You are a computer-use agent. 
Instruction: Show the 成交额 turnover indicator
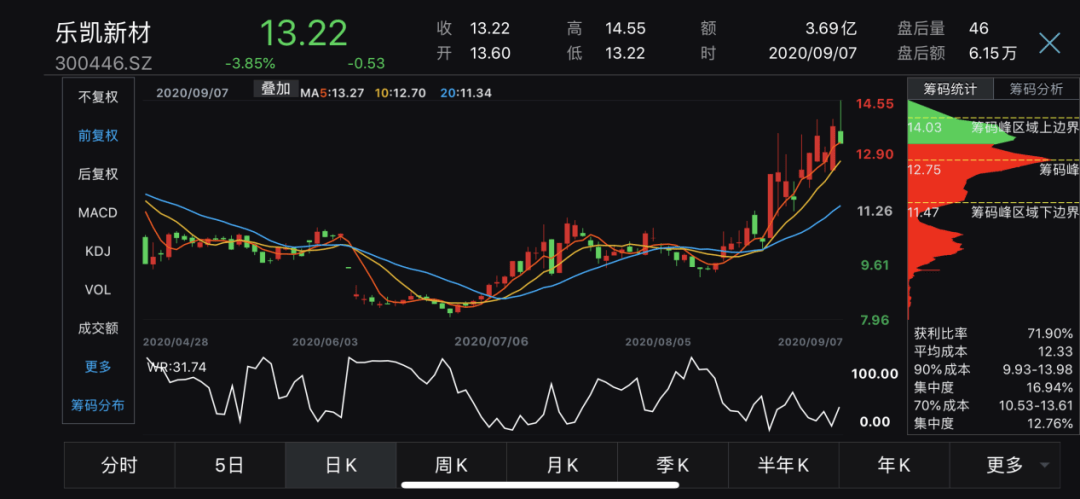pyautogui.click(x=98, y=328)
